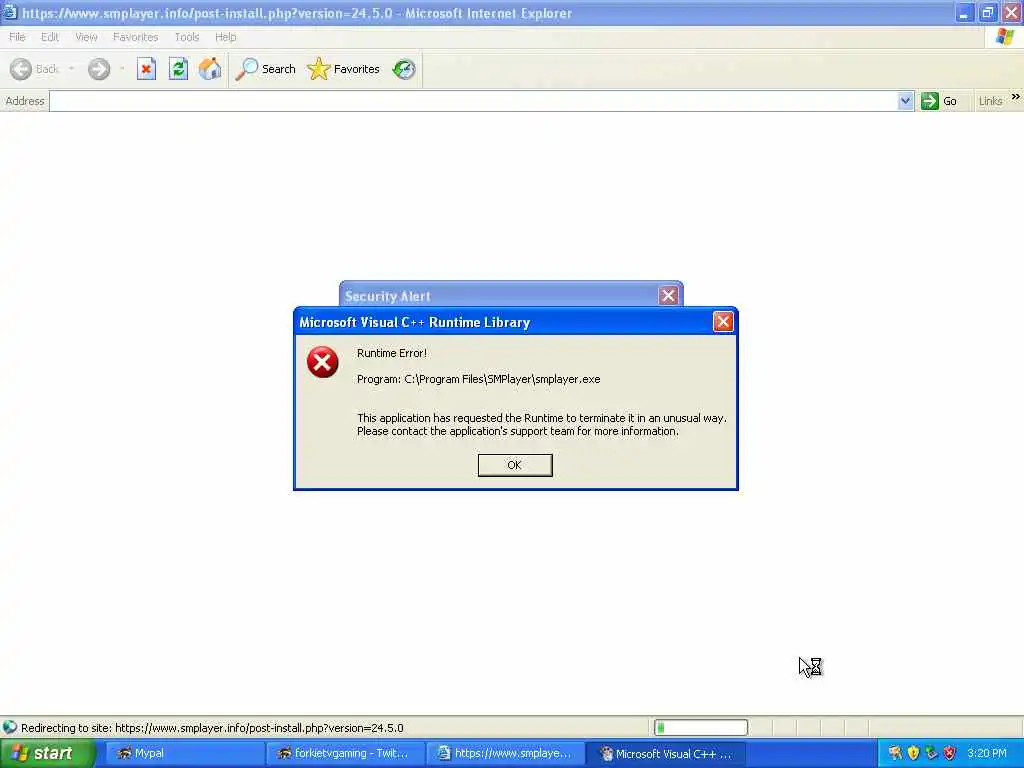Open the Help menu
Screen dimensions: 1024x768
[225, 37]
